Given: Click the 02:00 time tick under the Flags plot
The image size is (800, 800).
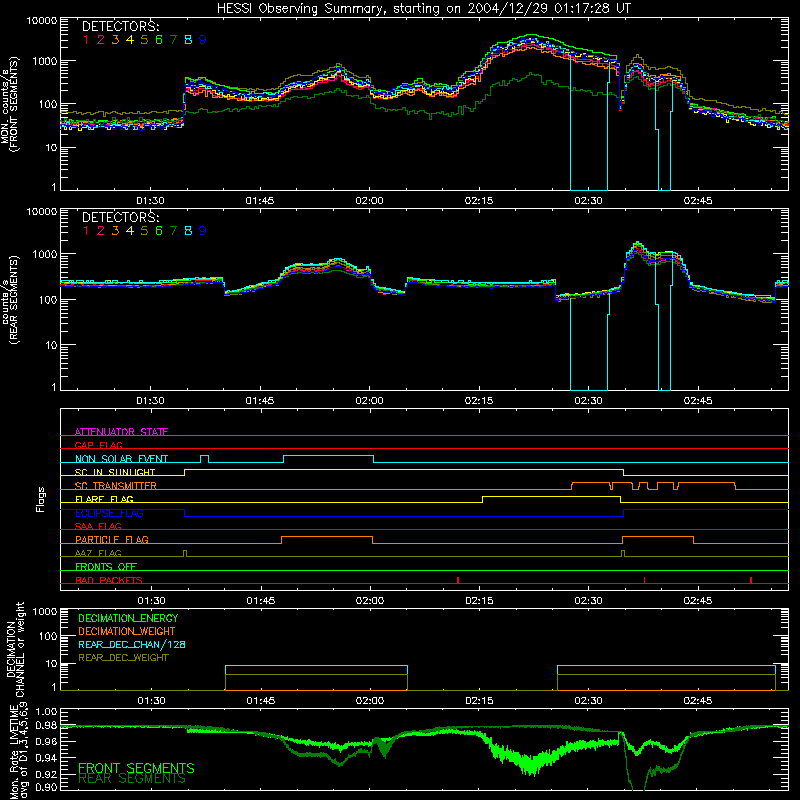Looking at the screenshot, I should click(x=370, y=601).
